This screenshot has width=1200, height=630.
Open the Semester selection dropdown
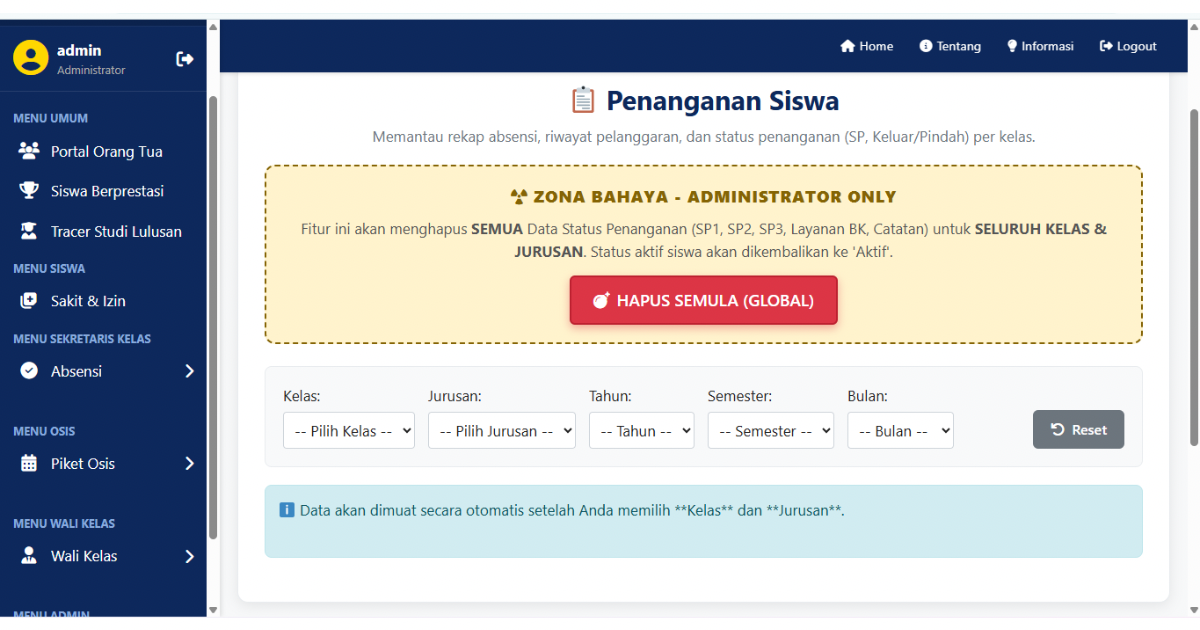tap(771, 430)
